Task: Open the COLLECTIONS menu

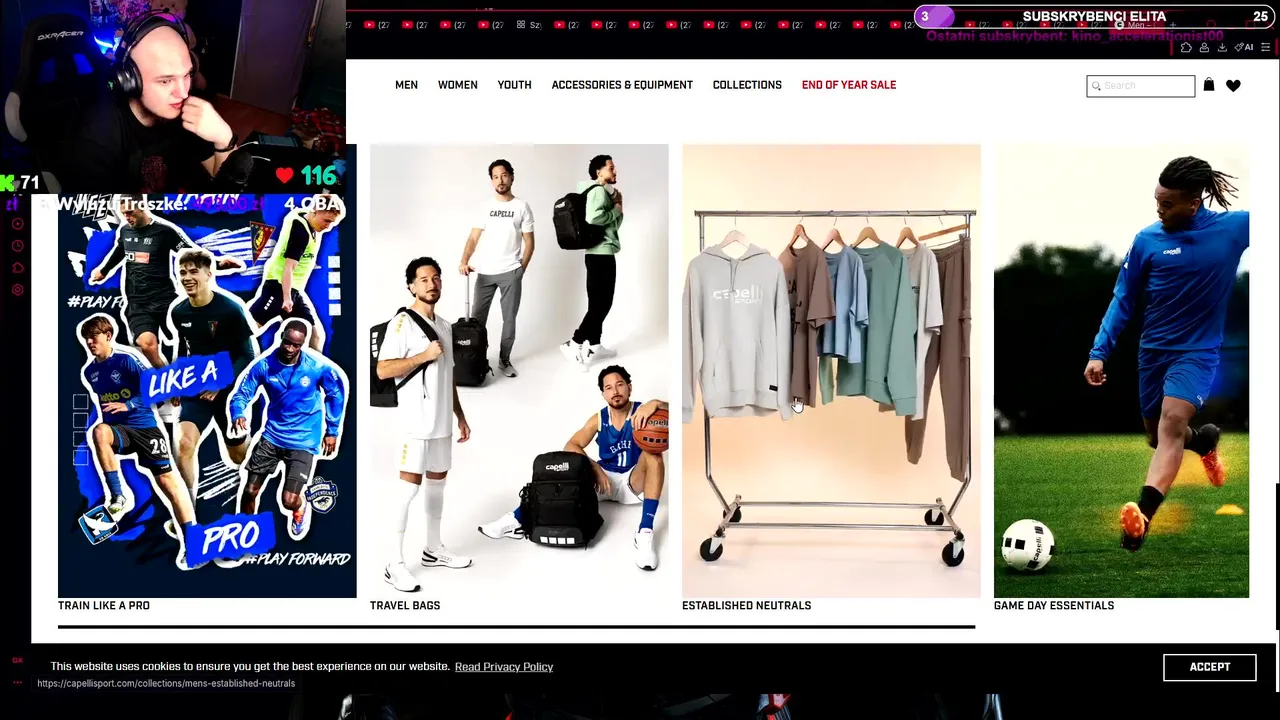Action: pyautogui.click(x=747, y=85)
